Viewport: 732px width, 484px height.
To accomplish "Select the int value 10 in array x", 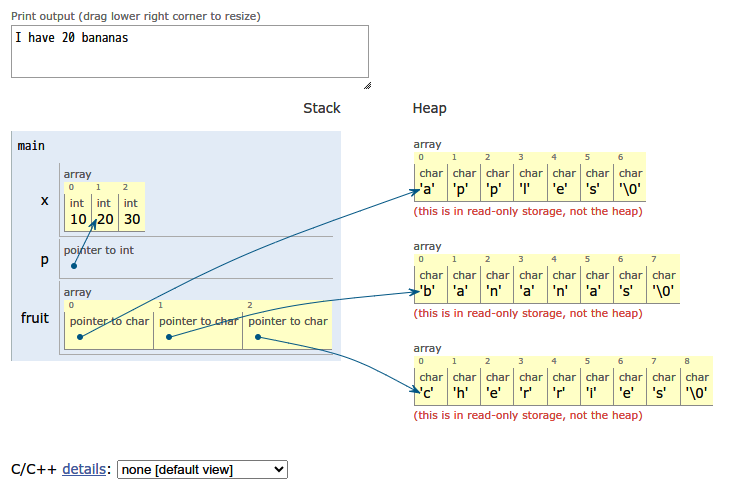I will pos(78,219).
